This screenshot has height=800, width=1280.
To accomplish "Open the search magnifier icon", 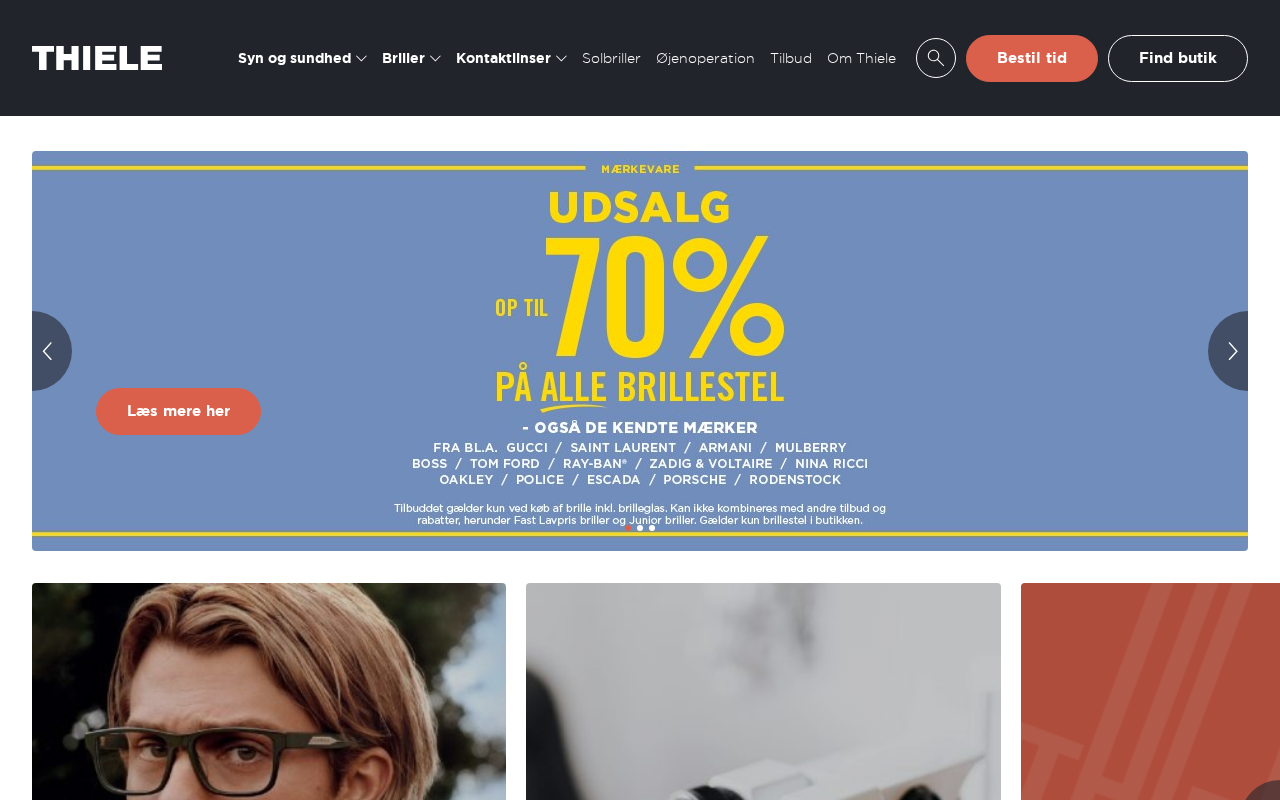I will point(936,58).
